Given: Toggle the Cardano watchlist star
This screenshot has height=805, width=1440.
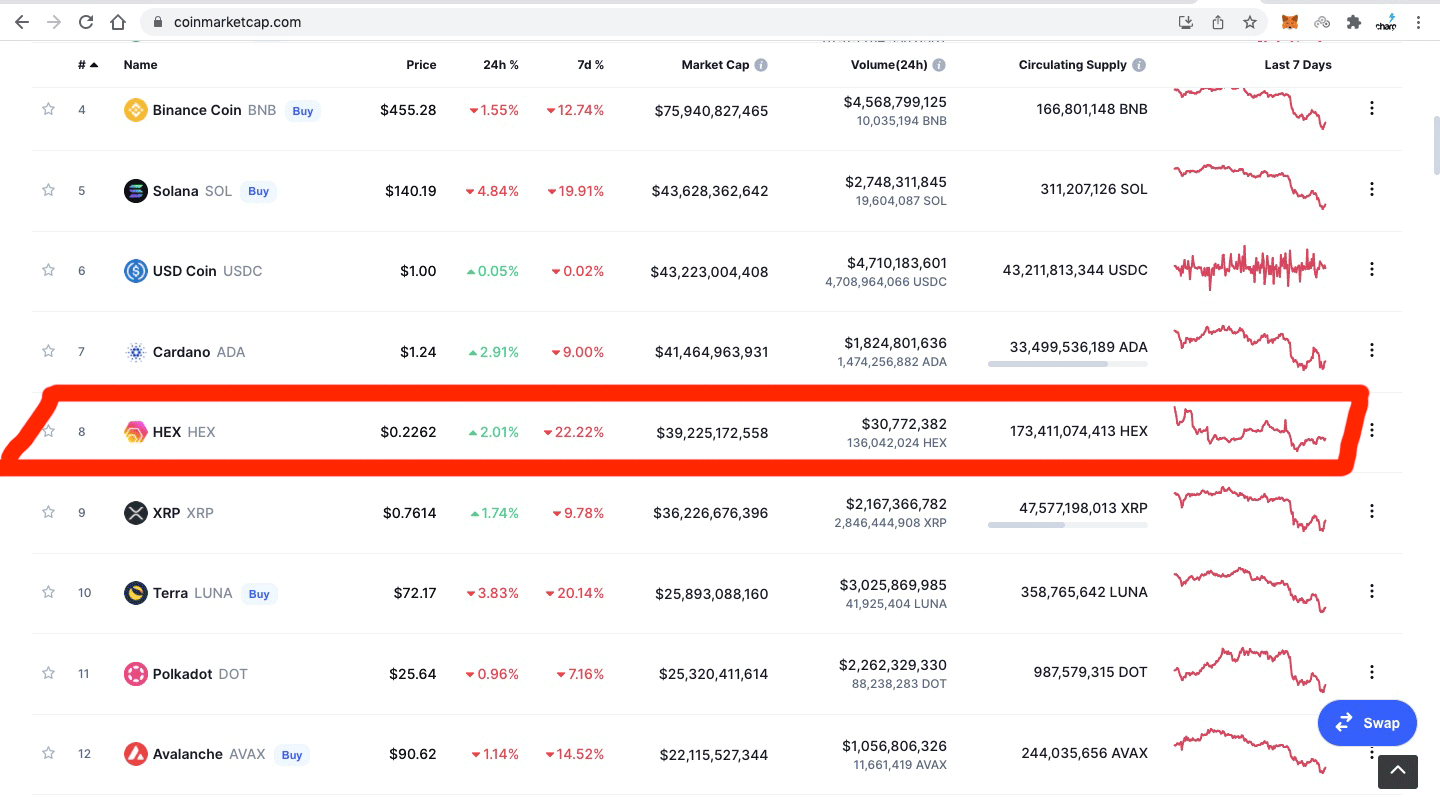Looking at the screenshot, I should click(x=48, y=351).
